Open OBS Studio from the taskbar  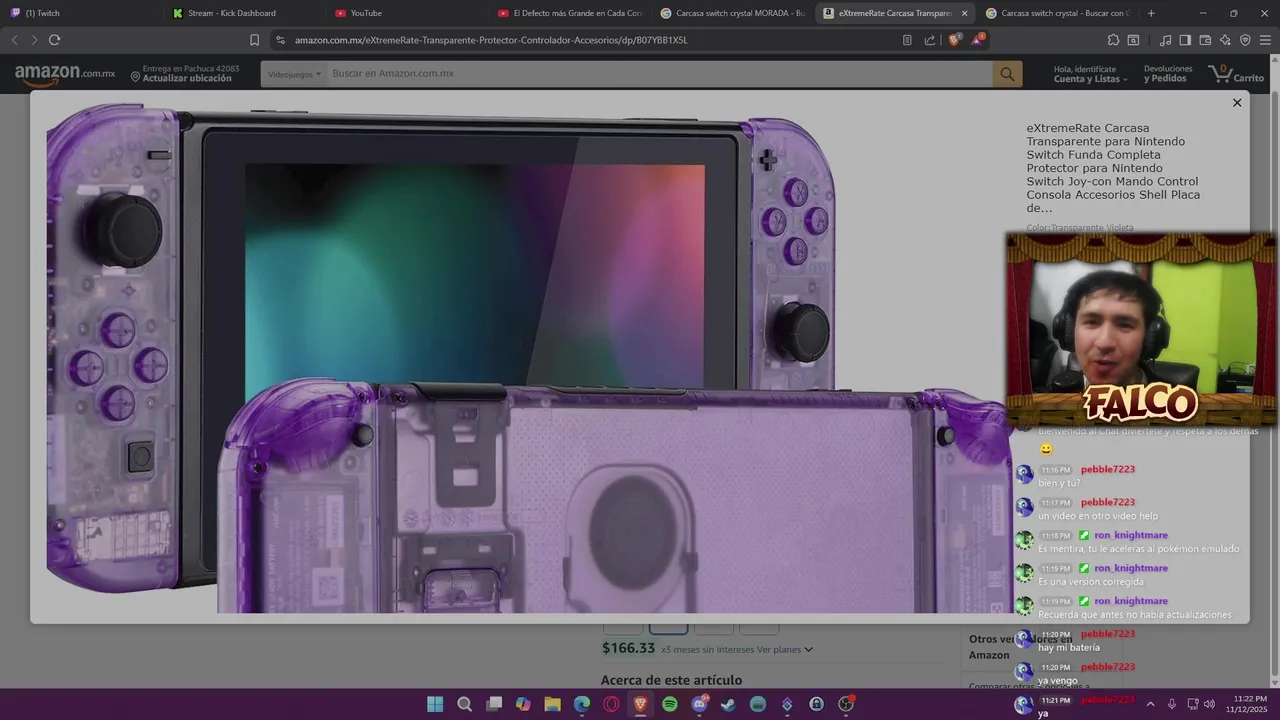point(846,704)
